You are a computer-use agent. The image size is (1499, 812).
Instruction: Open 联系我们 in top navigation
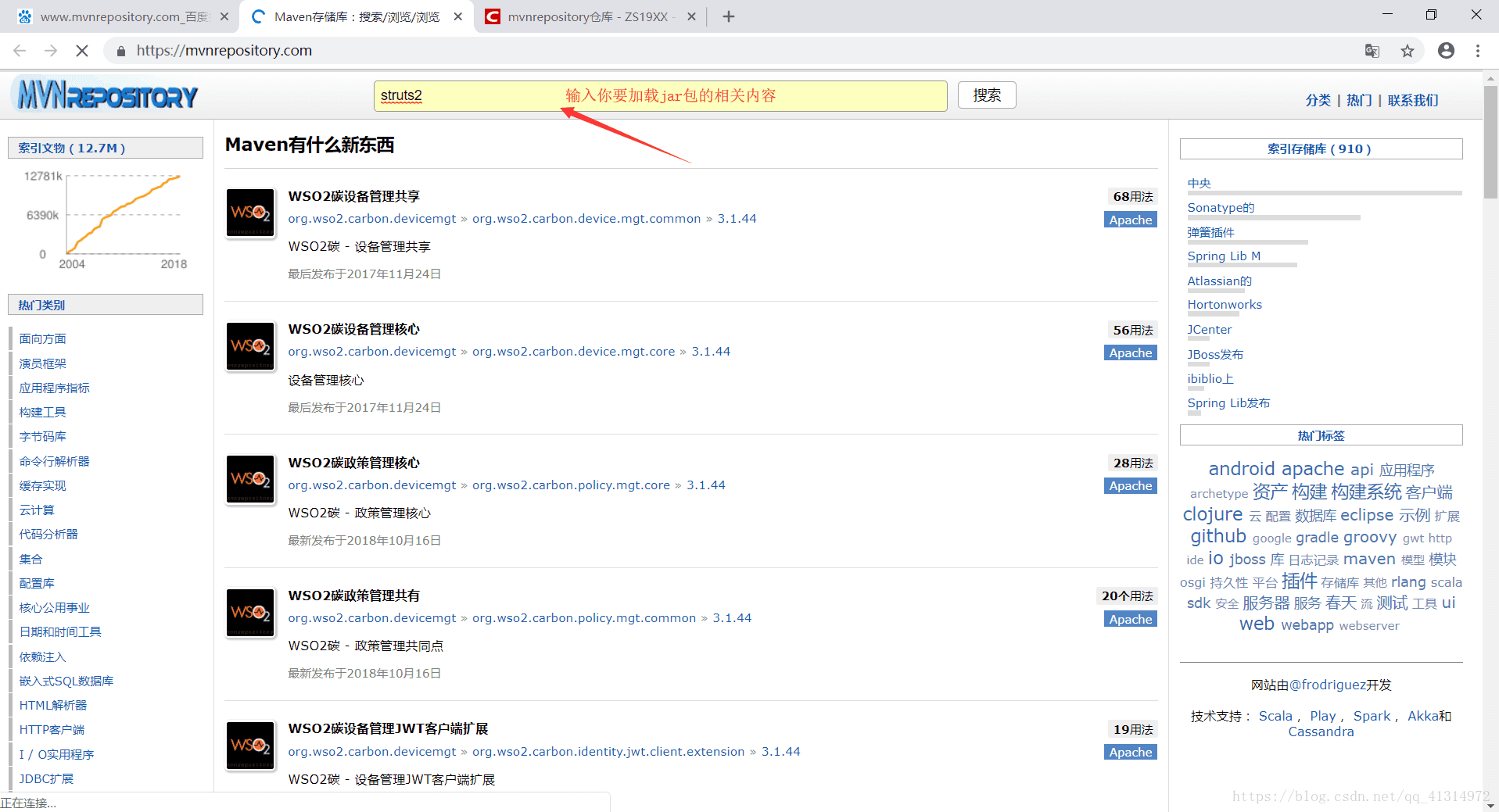pyautogui.click(x=1413, y=100)
